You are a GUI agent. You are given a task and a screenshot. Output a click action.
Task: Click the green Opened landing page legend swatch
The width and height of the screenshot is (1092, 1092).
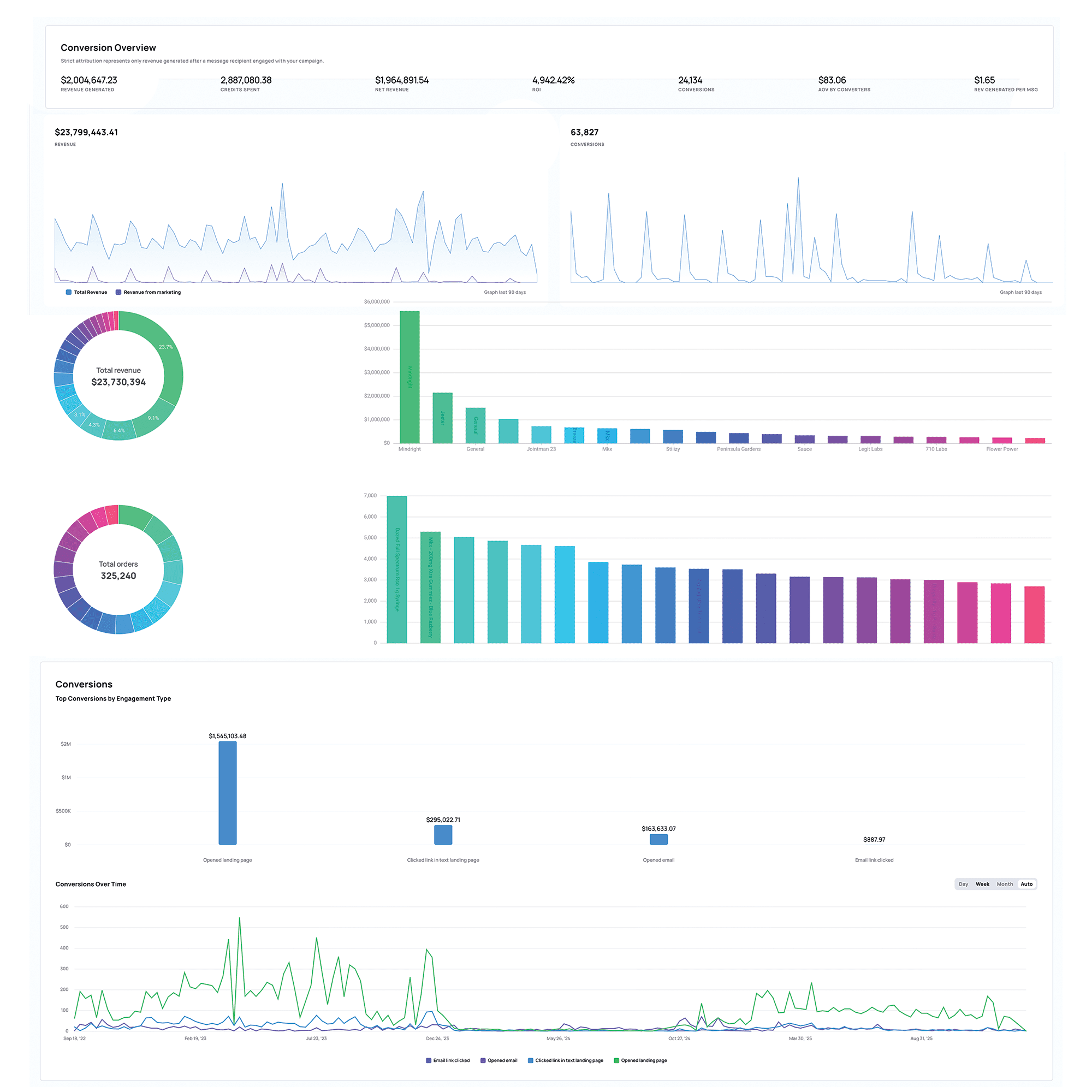[x=616, y=1060]
